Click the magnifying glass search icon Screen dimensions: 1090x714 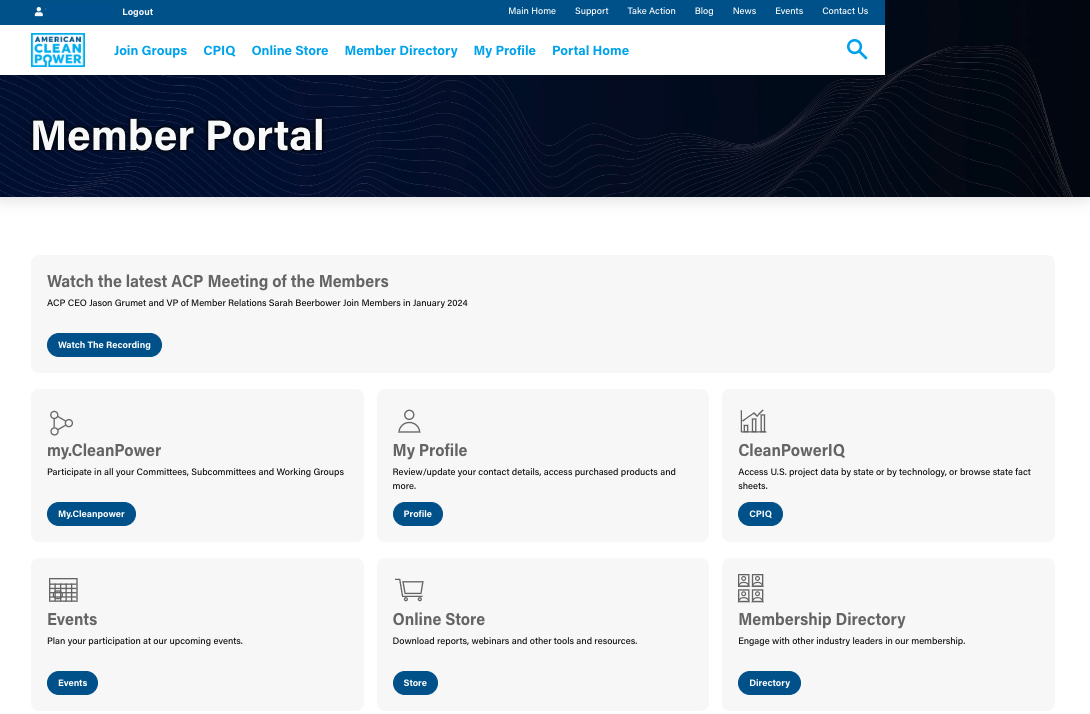[856, 49]
